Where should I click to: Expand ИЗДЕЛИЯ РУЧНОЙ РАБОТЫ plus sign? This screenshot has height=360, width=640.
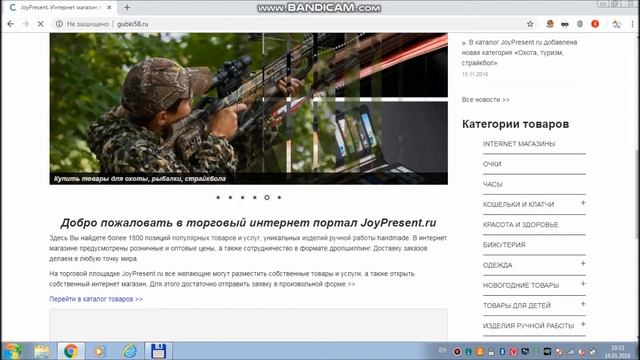pyautogui.click(x=583, y=324)
